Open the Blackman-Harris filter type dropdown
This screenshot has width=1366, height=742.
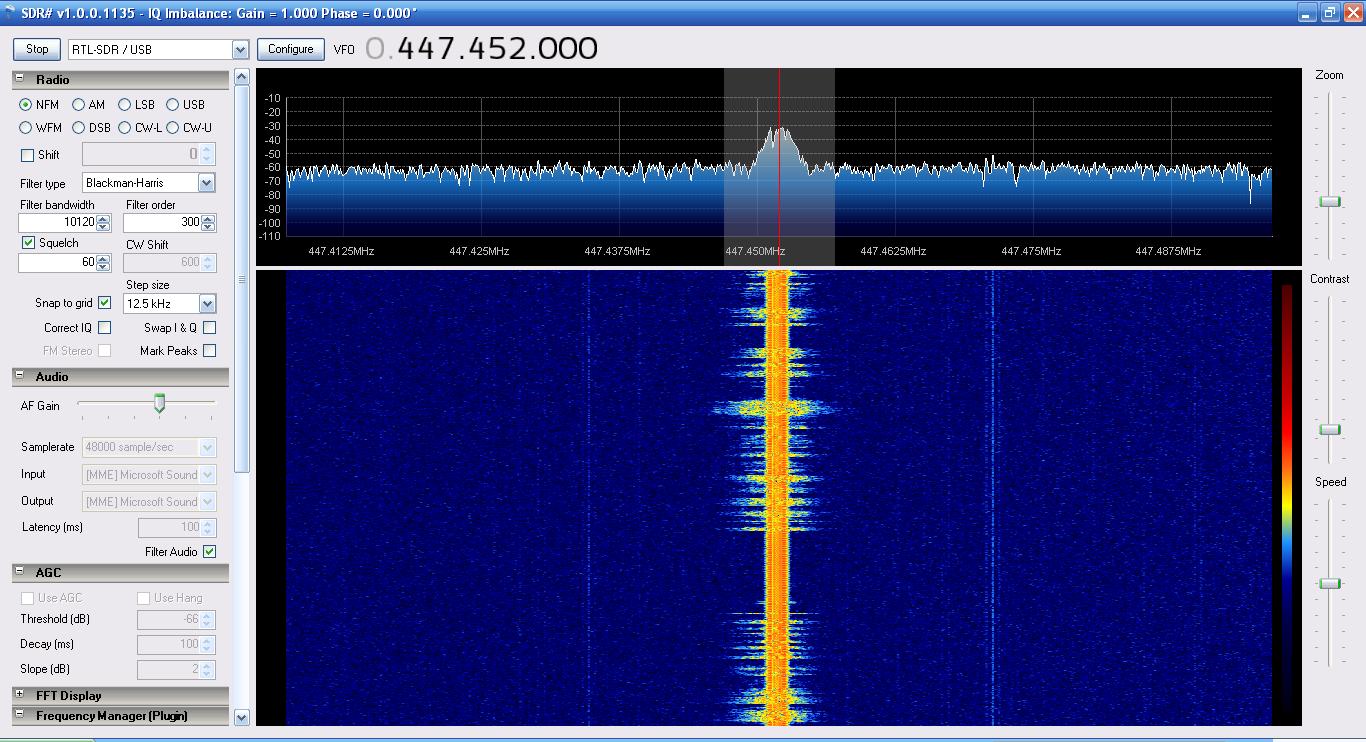pos(206,183)
